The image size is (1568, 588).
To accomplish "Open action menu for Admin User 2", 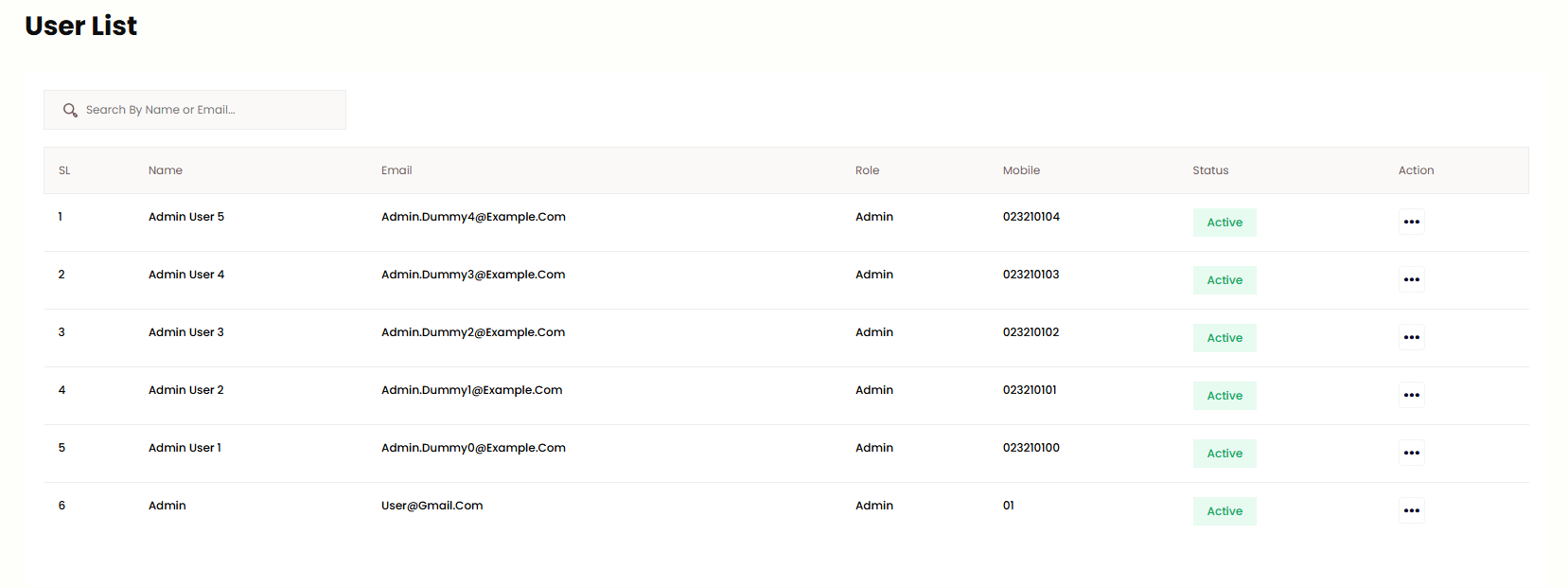I will coord(1411,395).
